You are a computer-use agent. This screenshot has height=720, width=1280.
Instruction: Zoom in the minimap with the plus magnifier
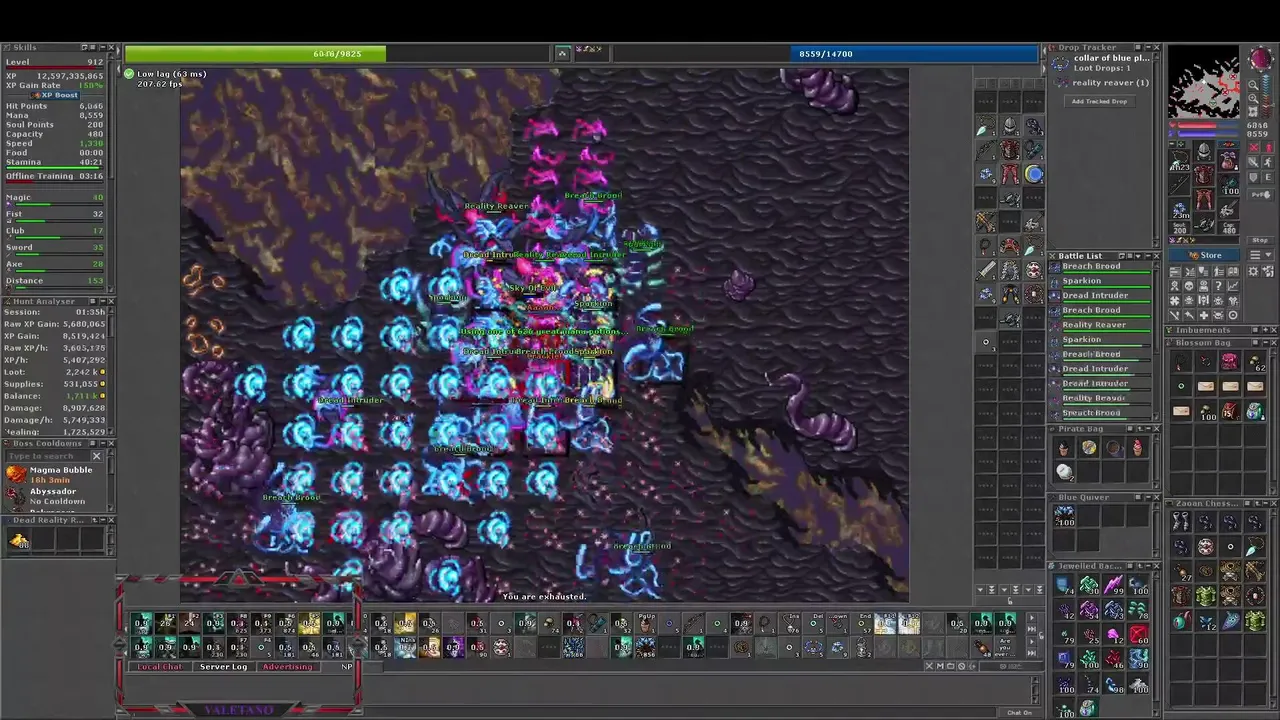tap(1253, 99)
